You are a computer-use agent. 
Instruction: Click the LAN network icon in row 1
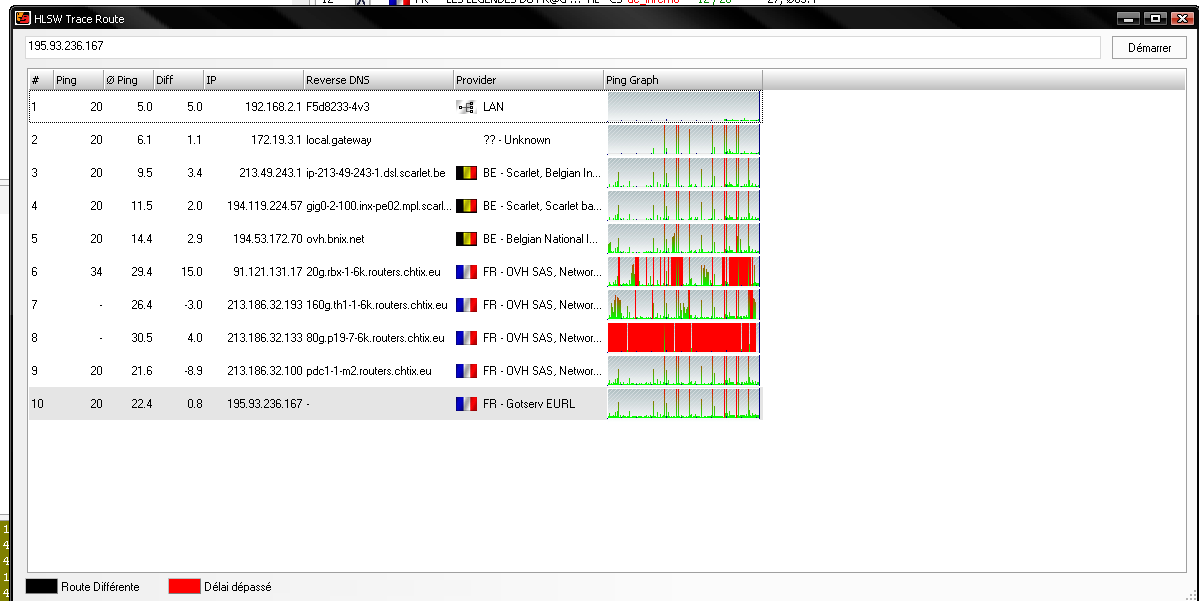click(466, 107)
